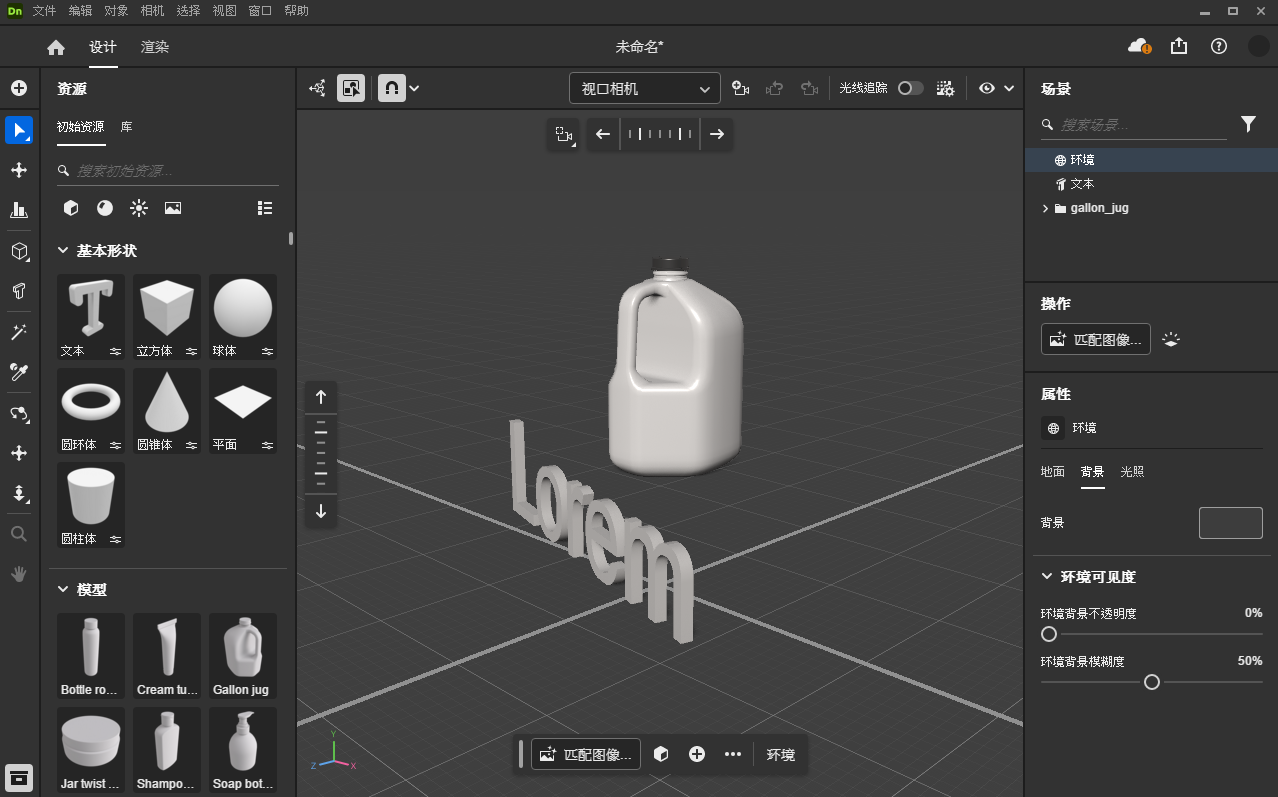Open the 光照 tab in properties

(x=1132, y=471)
